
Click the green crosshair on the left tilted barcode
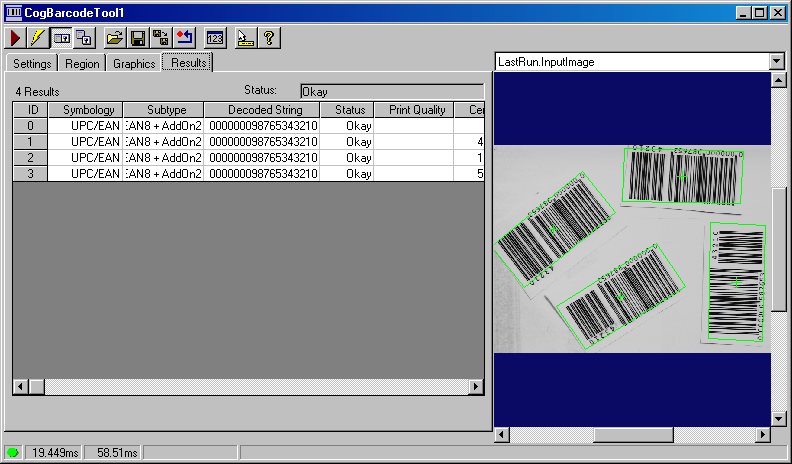click(x=554, y=230)
